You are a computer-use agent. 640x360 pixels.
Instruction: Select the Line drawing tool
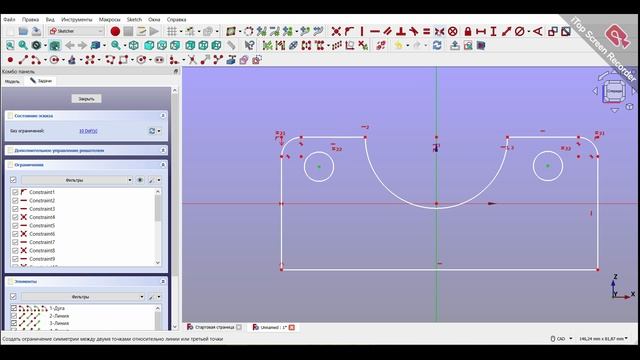23,60
